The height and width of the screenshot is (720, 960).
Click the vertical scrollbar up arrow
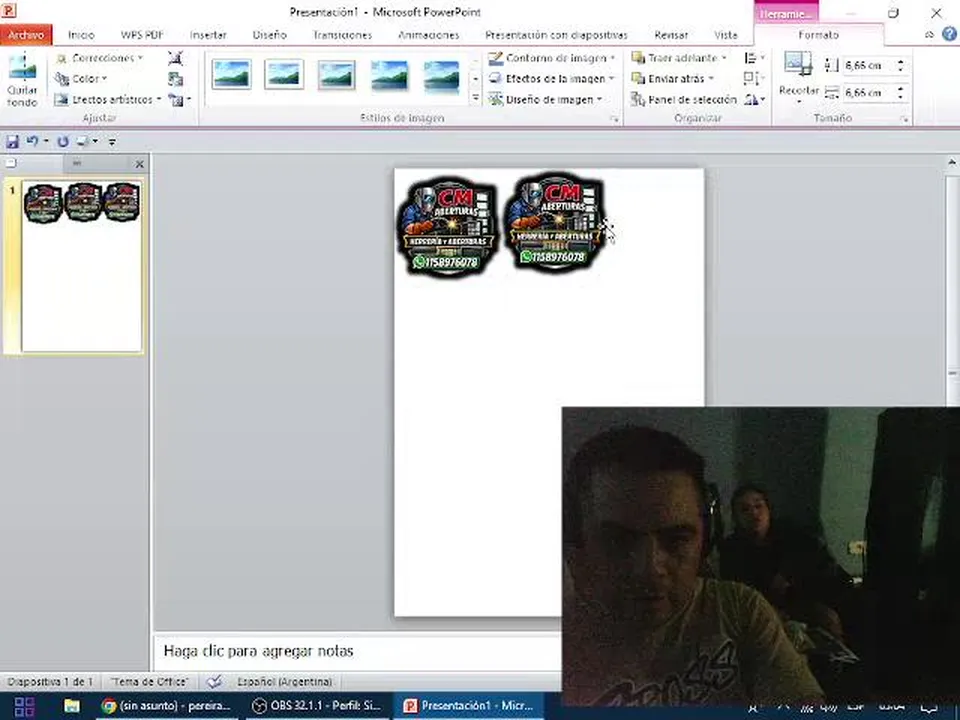tap(952, 162)
